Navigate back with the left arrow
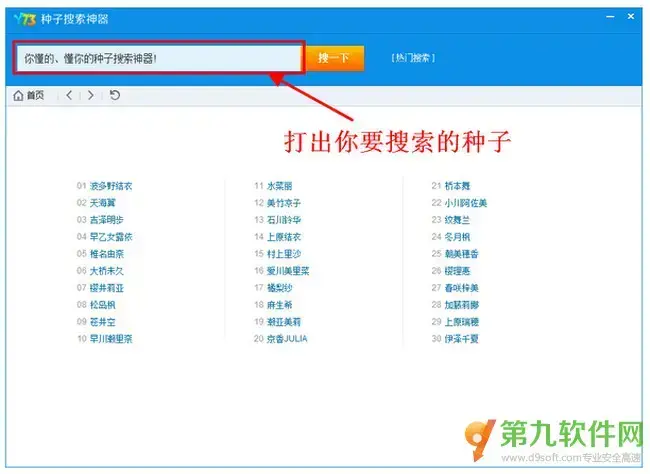The width and height of the screenshot is (650, 474). click(x=69, y=95)
